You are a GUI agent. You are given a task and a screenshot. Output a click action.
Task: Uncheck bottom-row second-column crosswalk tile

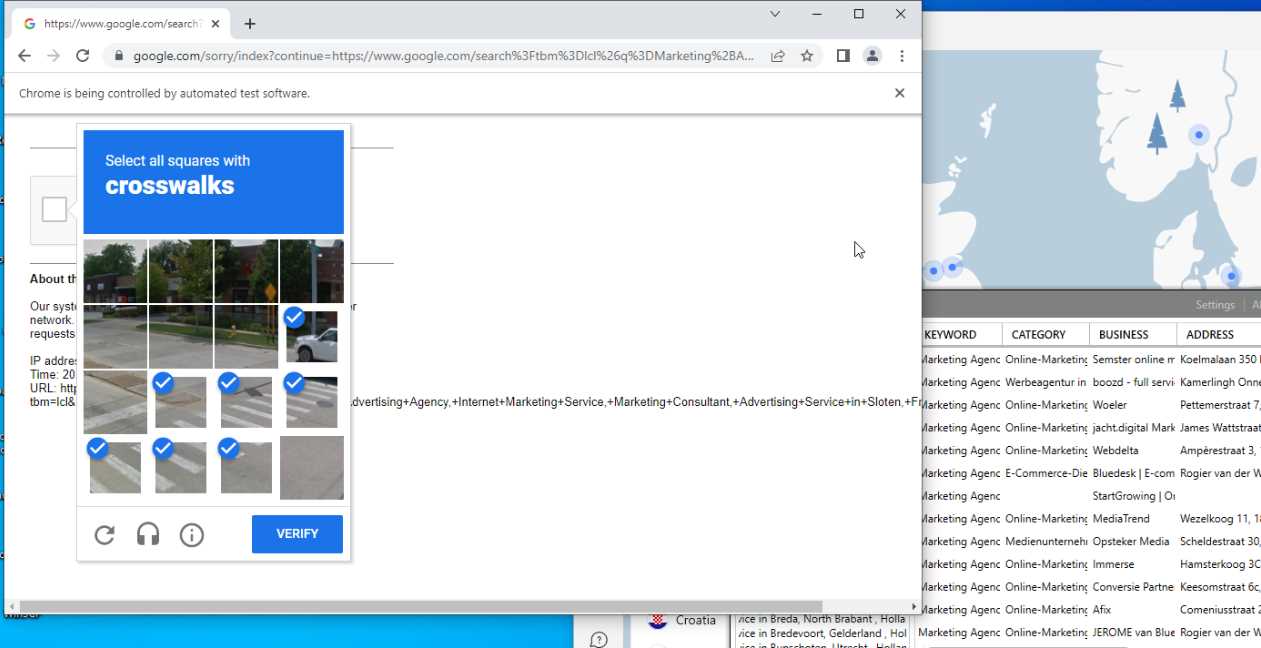181,467
